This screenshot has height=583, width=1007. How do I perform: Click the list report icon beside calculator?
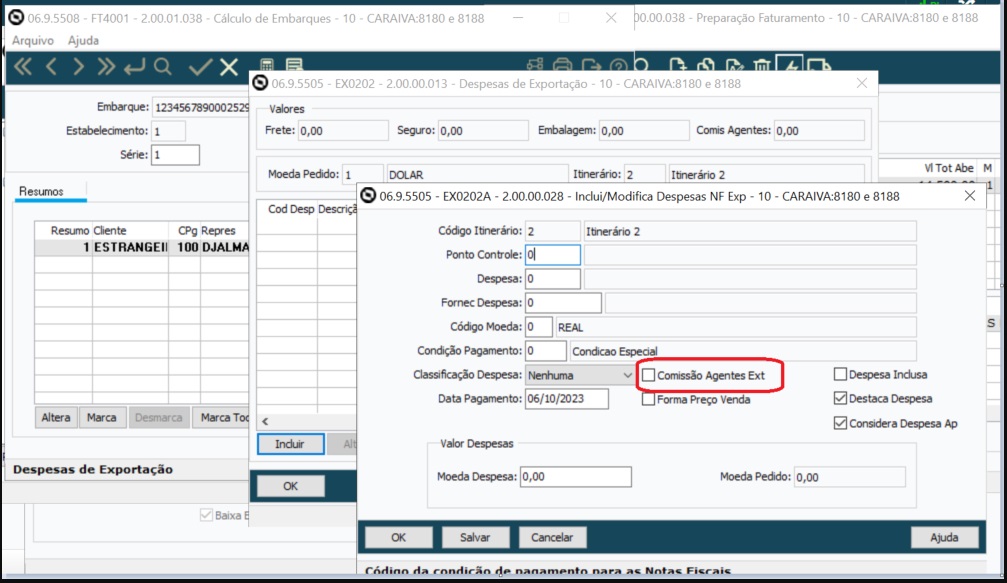pyautogui.click(x=294, y=65)
